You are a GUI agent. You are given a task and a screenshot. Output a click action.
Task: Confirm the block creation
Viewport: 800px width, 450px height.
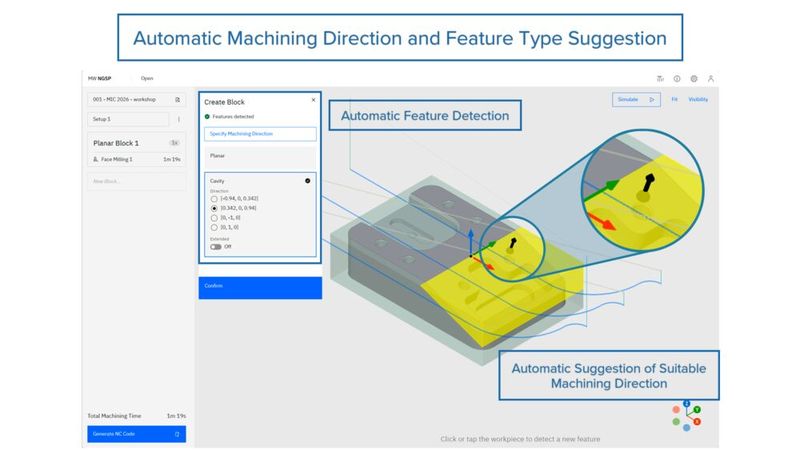coord(260,288)
